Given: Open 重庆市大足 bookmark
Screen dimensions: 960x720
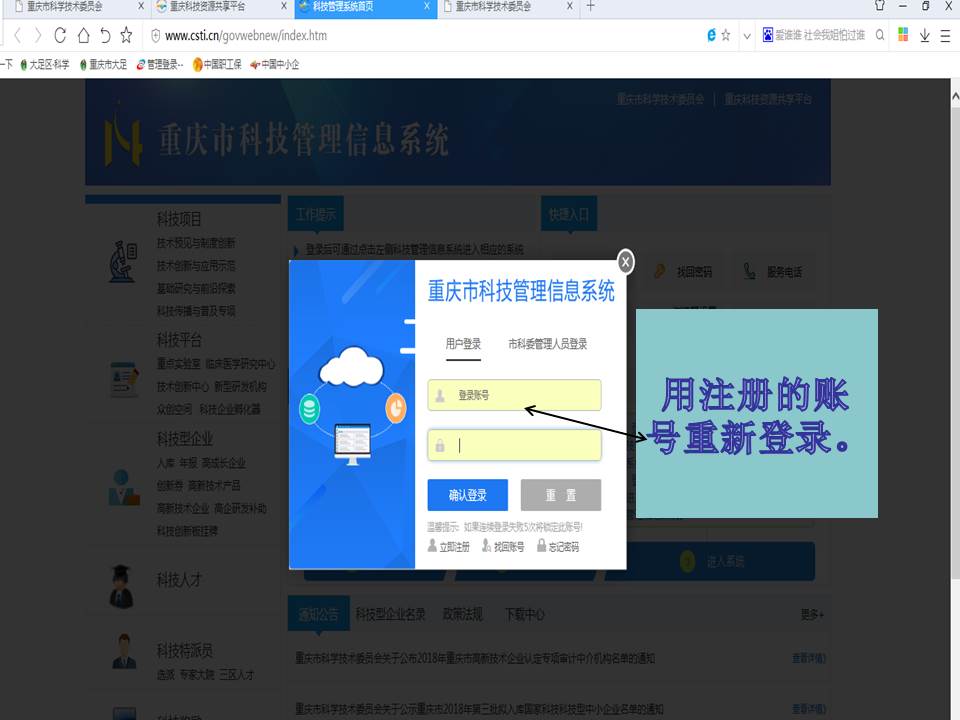Looking at the screenshot, I should tap(103, 64).
